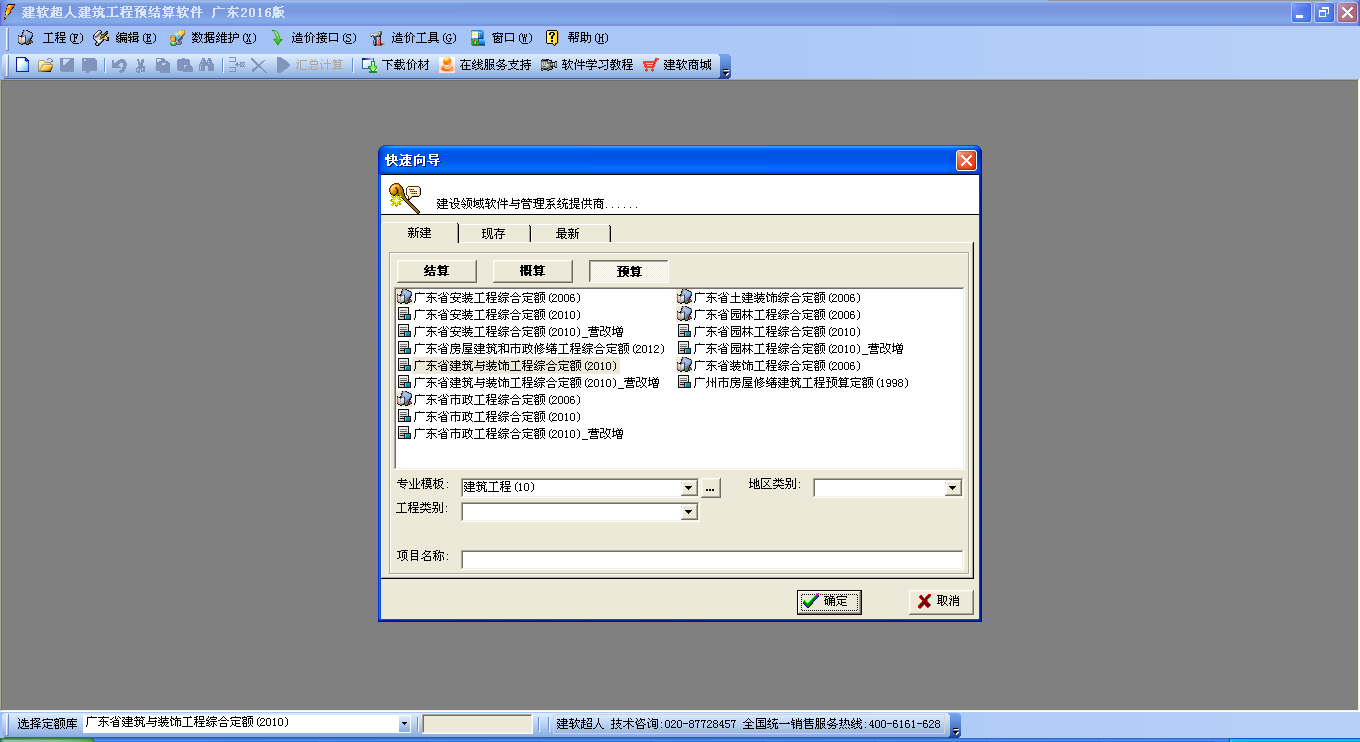Expand the 专业模板 dropdown

click(x=688, y=488)
